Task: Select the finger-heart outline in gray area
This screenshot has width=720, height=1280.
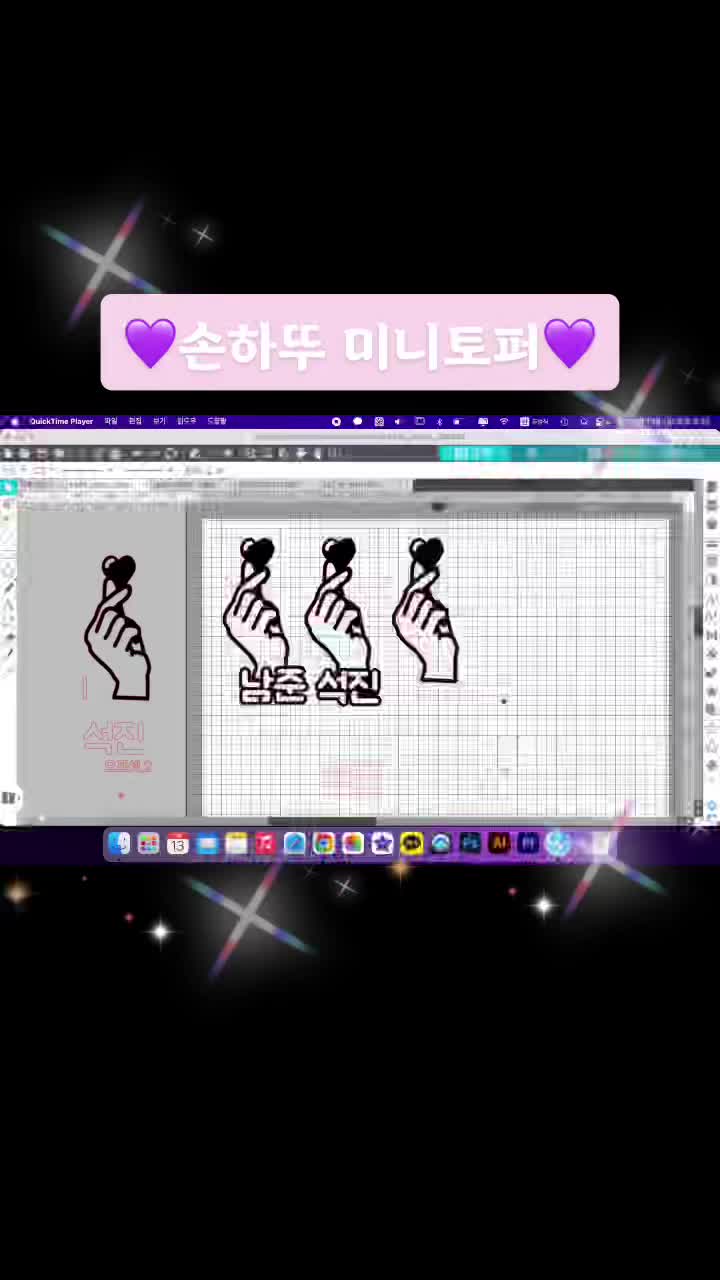Action: [x=117, y=628]
